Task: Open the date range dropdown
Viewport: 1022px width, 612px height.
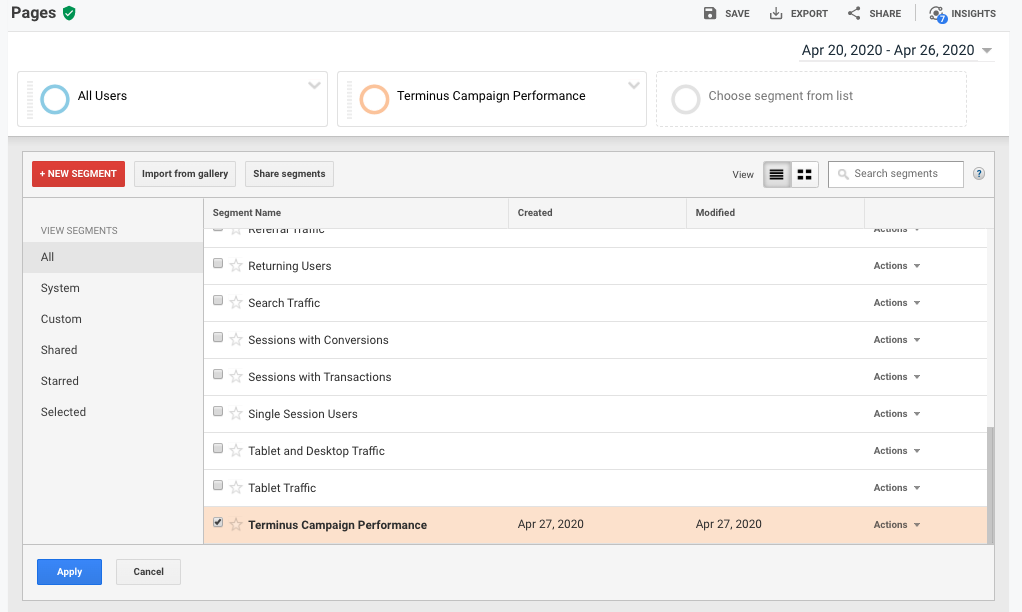Action: (896, 50)
